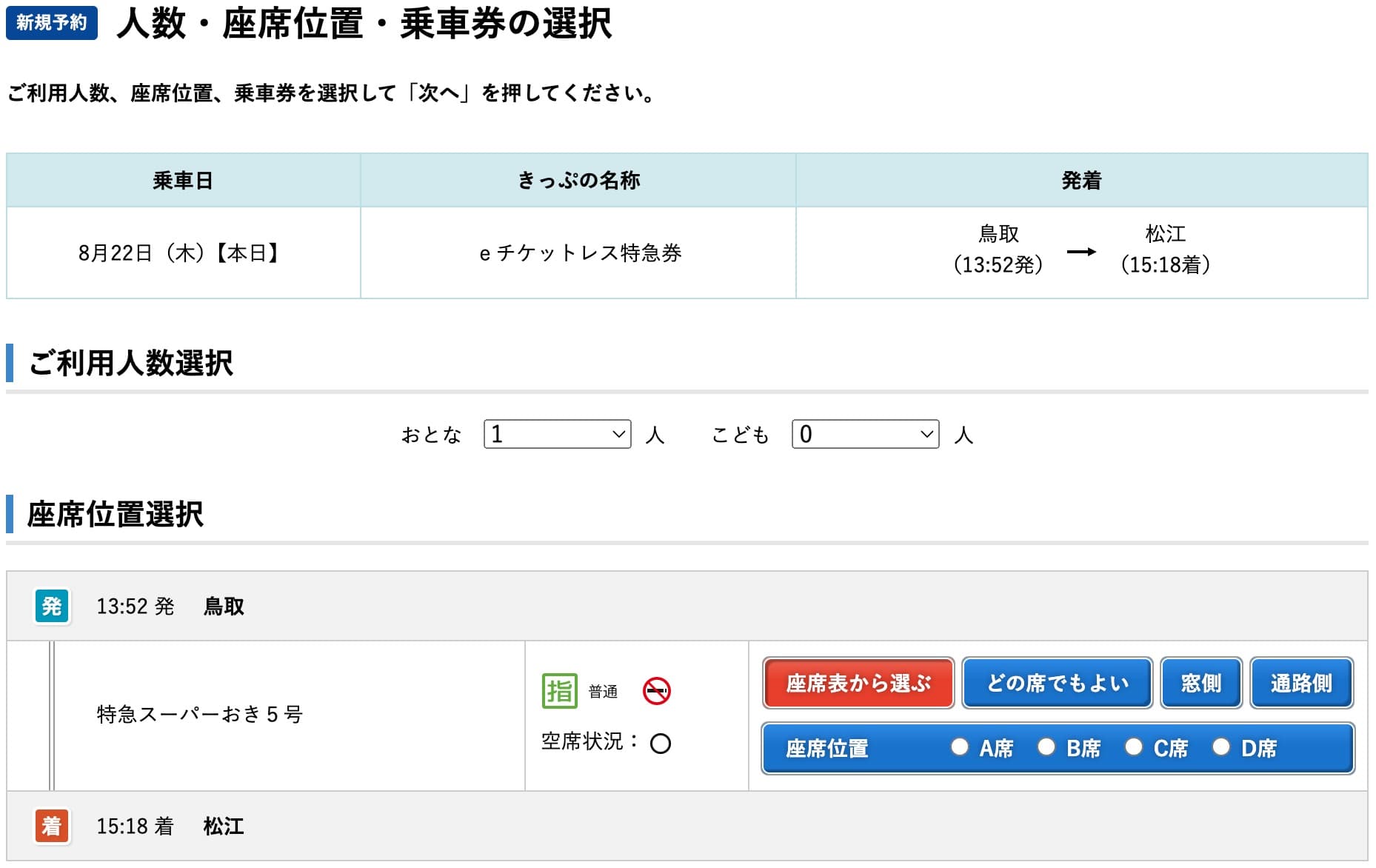This screenshot has width=1376, height=868.
Task: Click 松江 (15:18着) in table
Action: tap(1166, 250)
